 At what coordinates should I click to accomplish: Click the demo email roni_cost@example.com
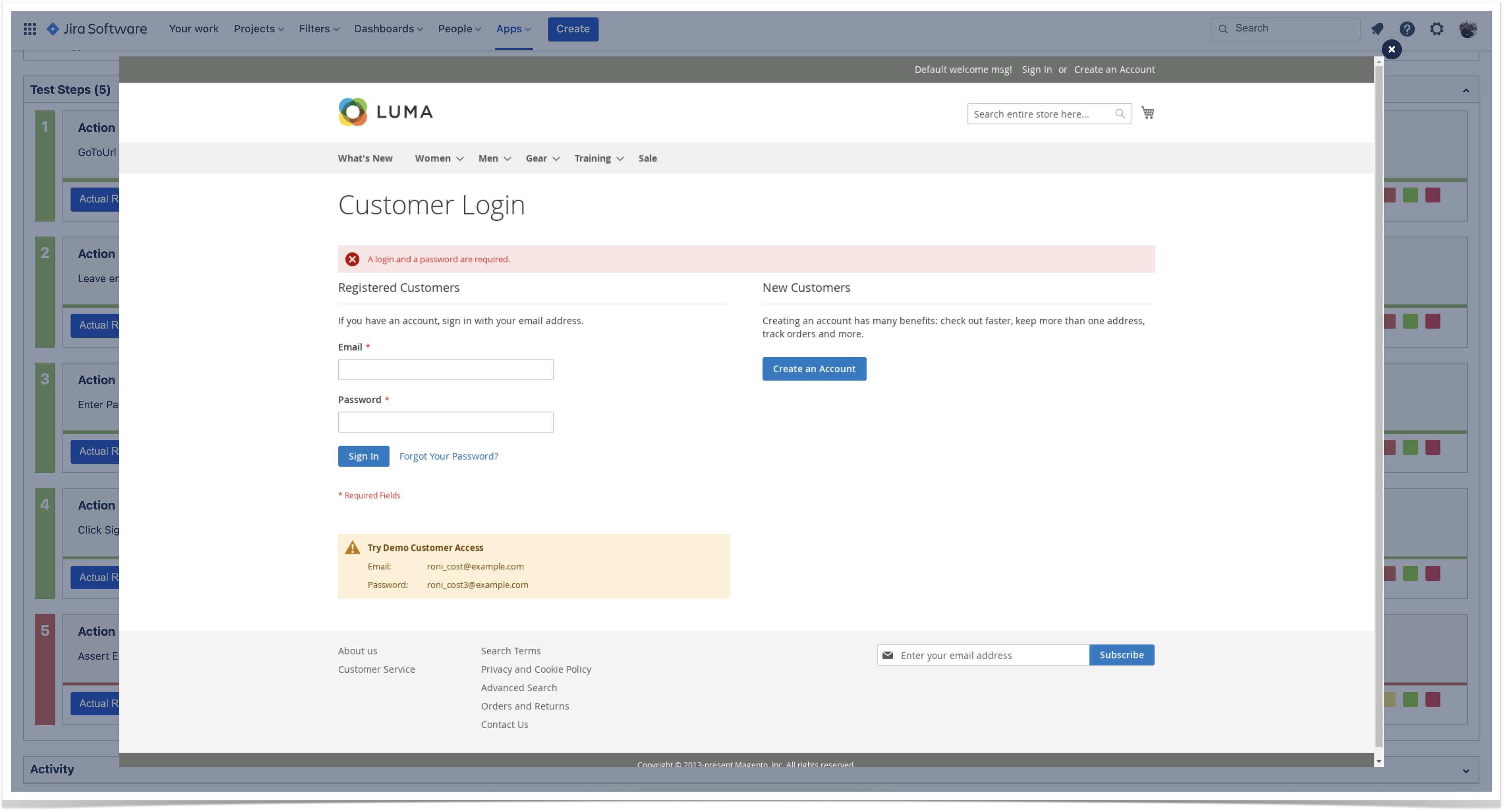coord(475,566)
